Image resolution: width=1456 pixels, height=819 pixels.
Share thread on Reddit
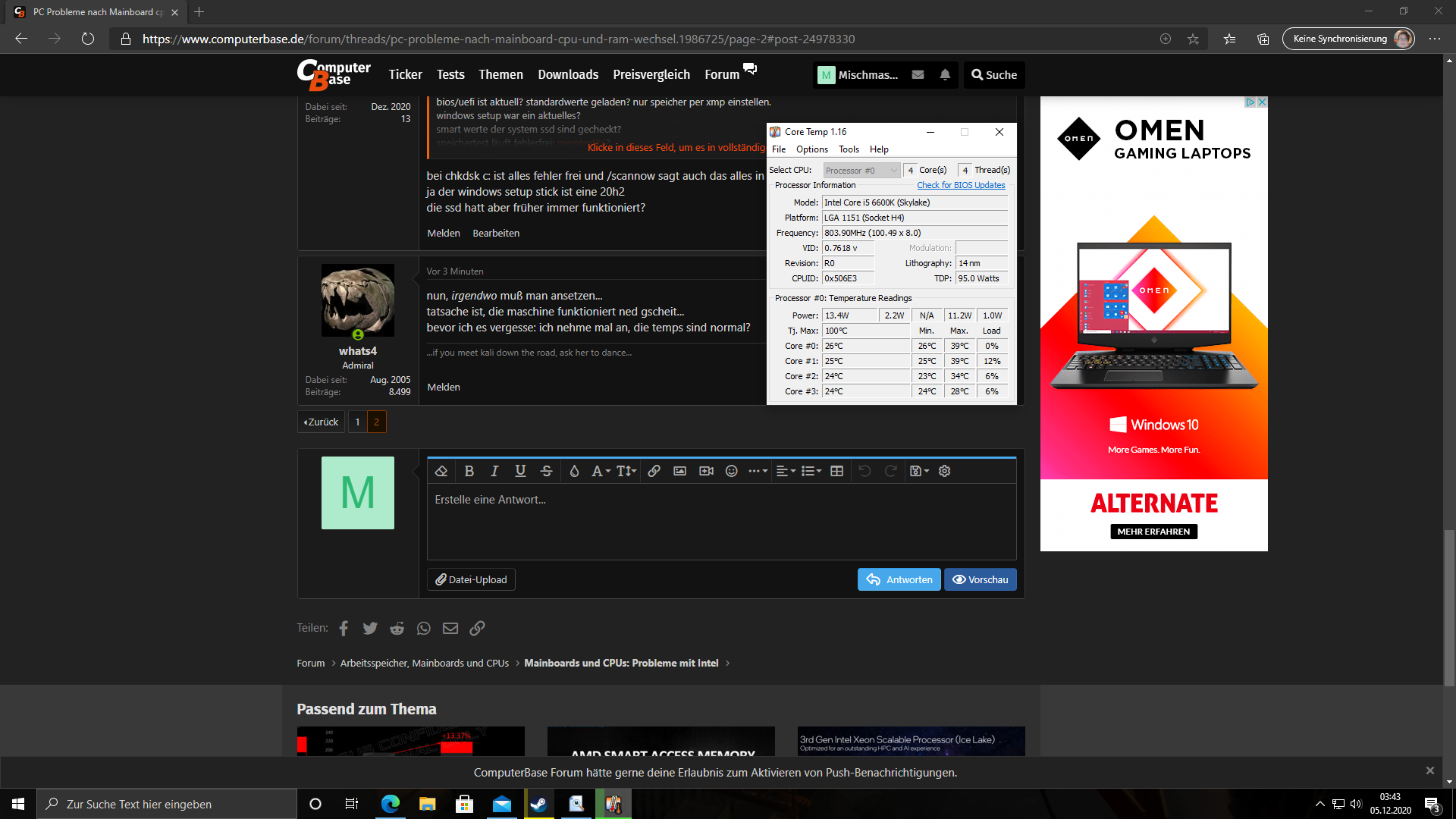397,628
